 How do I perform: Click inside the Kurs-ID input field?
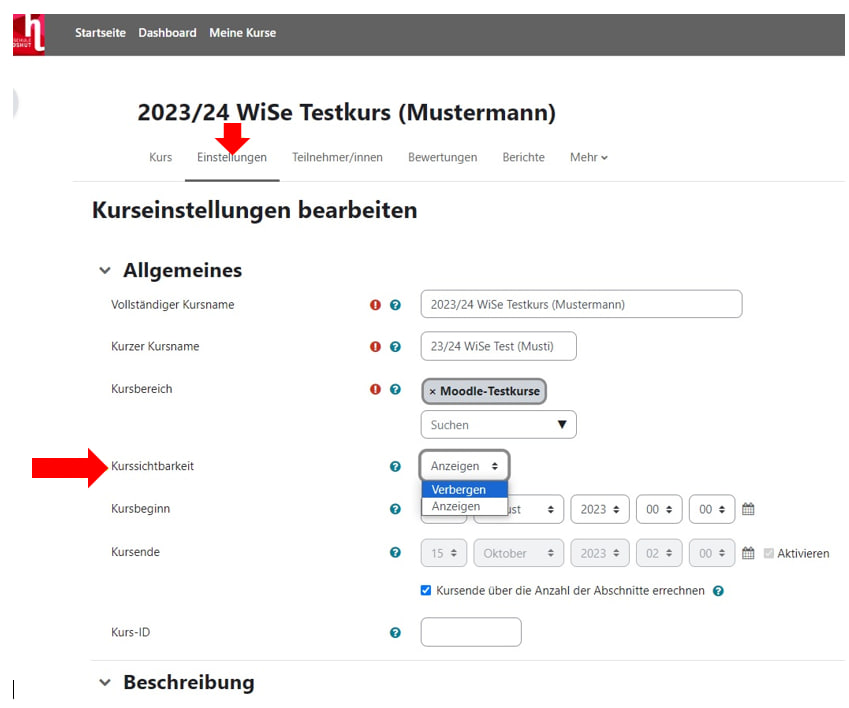470,632
